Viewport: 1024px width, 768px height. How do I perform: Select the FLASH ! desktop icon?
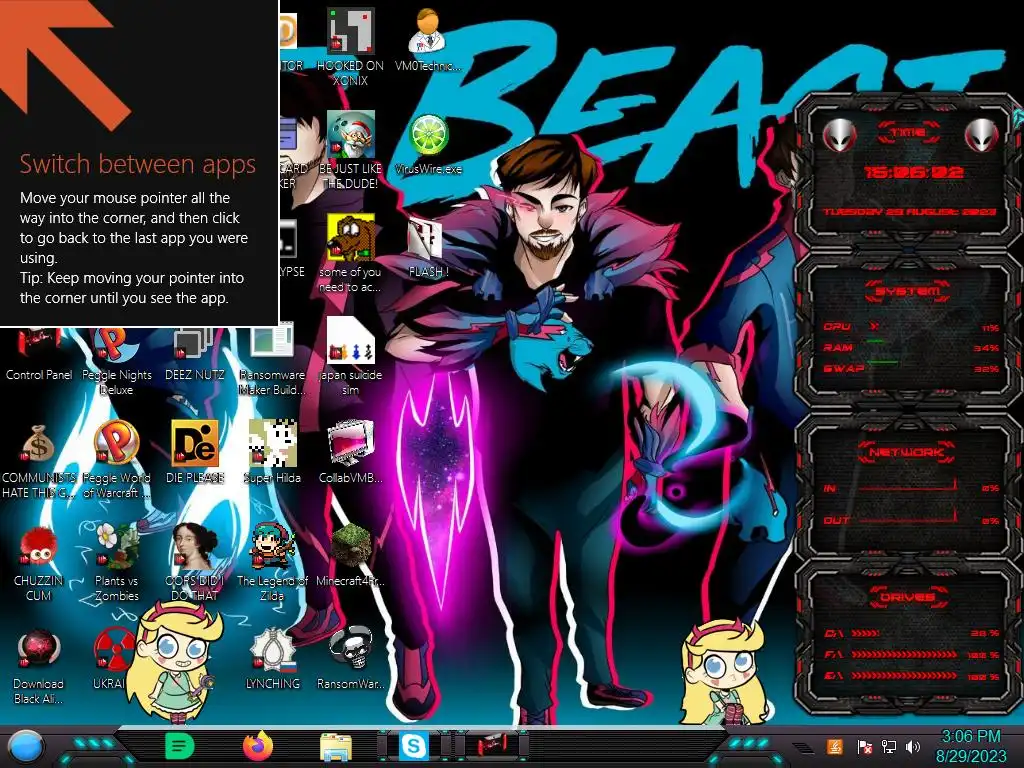coord(428,248)
